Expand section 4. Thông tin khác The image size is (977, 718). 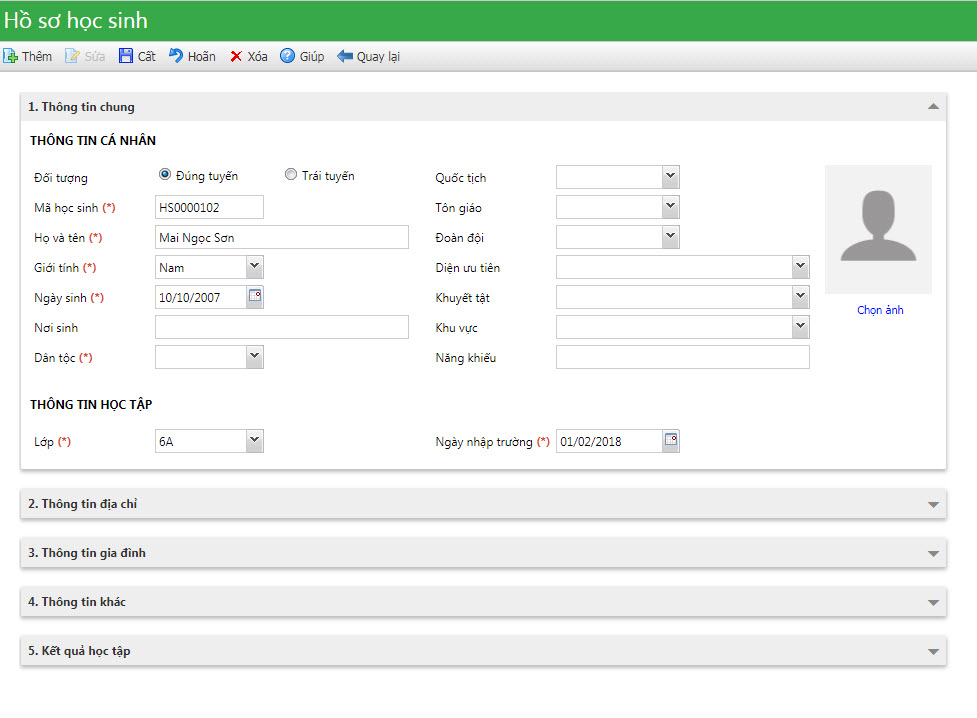pyautogui.click(x=933, y=602)
